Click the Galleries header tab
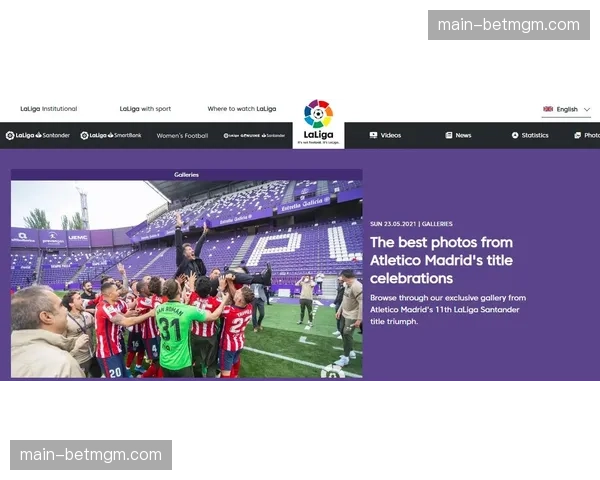This screenshot has height=480, width=600. 186,175
